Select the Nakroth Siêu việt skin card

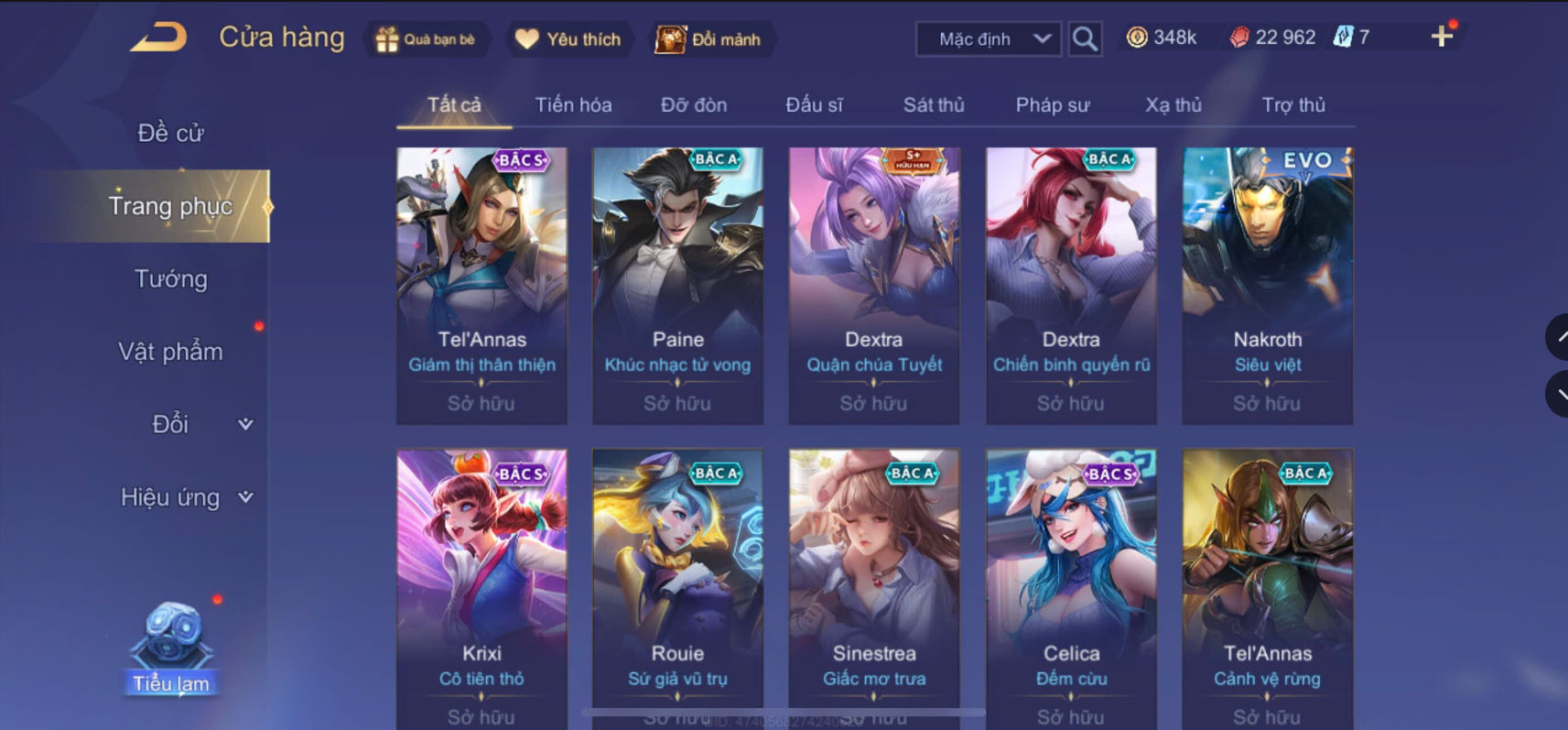(x=1267, y=286)
